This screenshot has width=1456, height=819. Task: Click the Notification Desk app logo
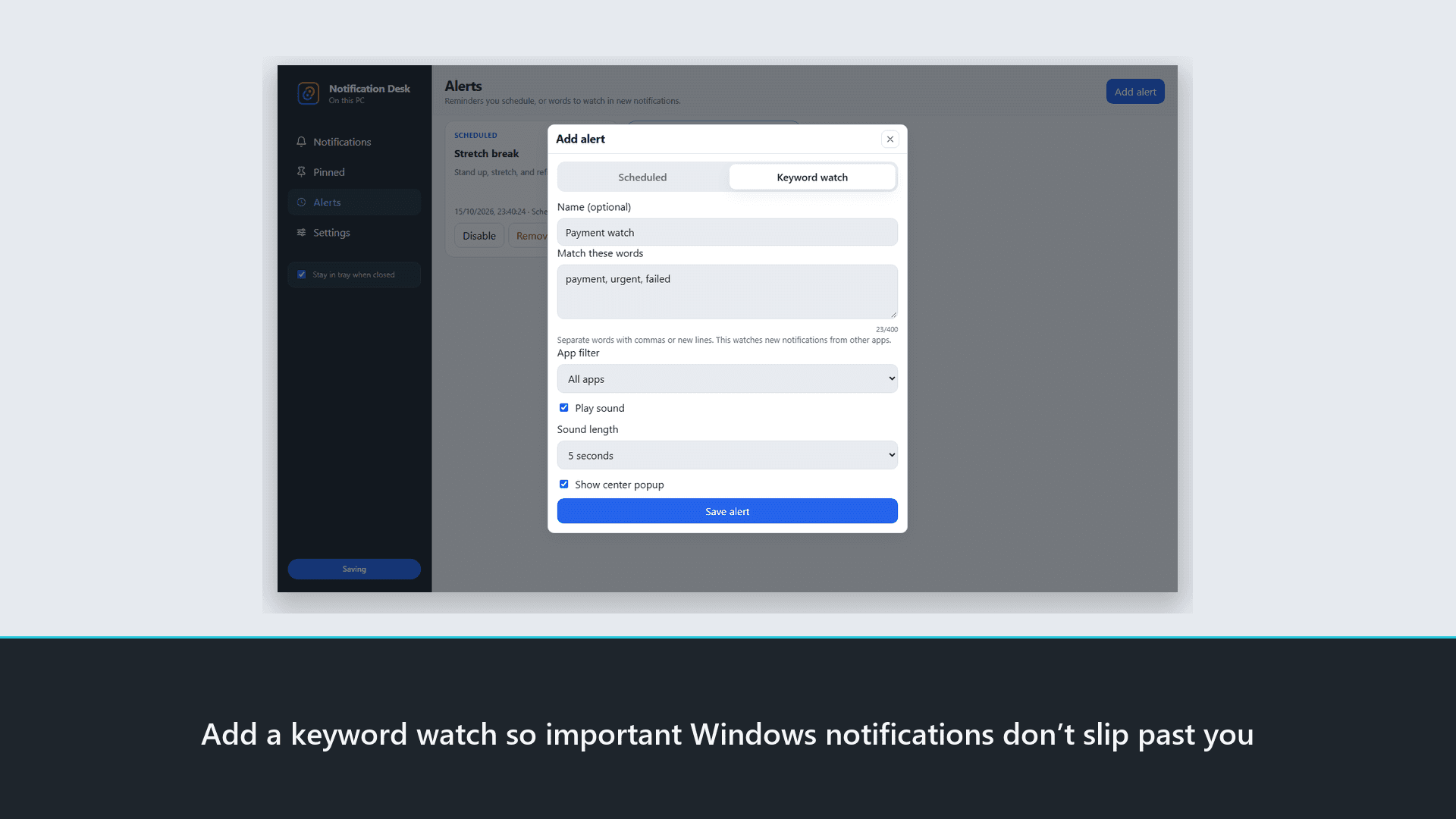308,93
